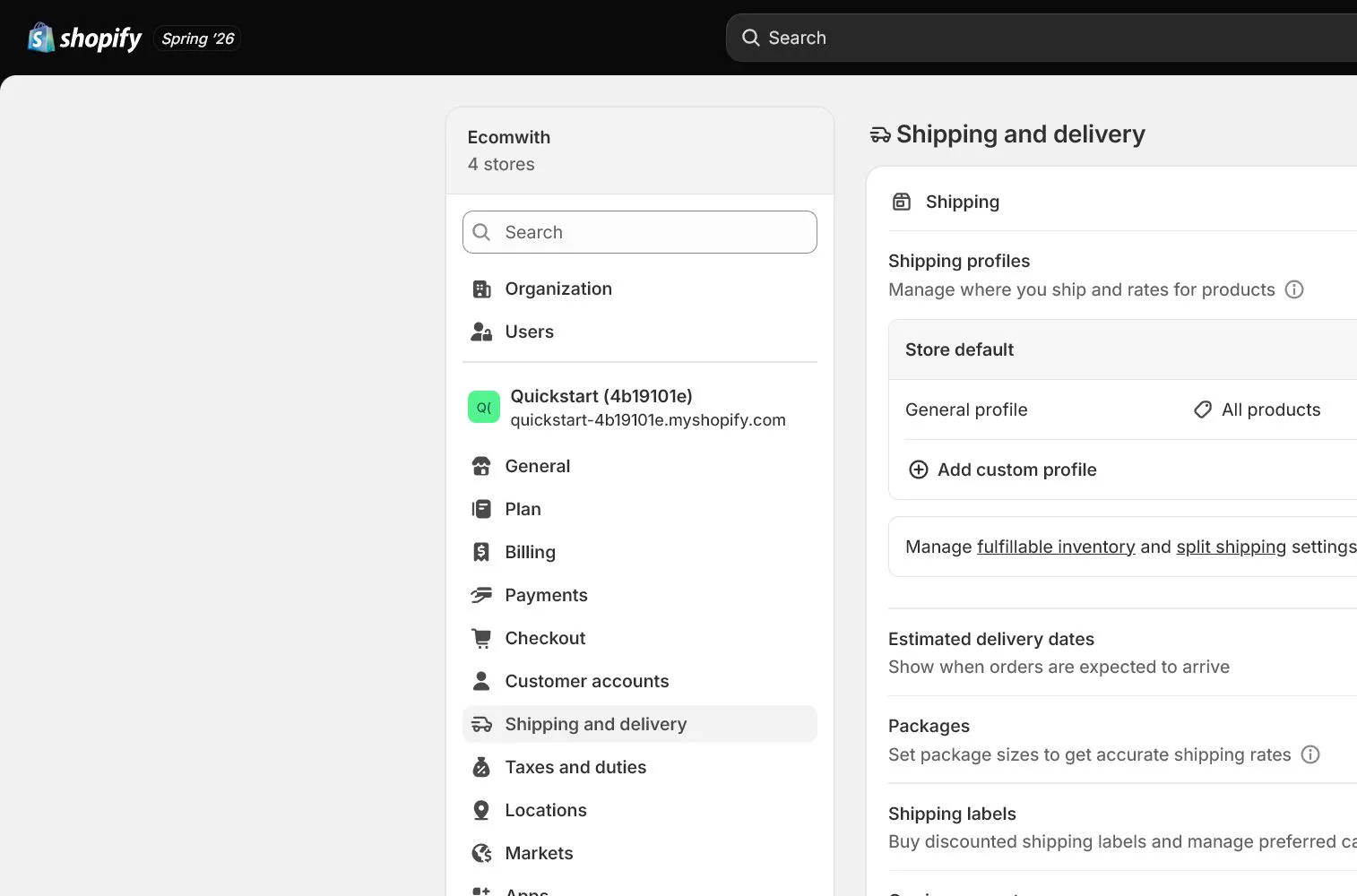
Task: Click the General store icon
Action: 481,466
